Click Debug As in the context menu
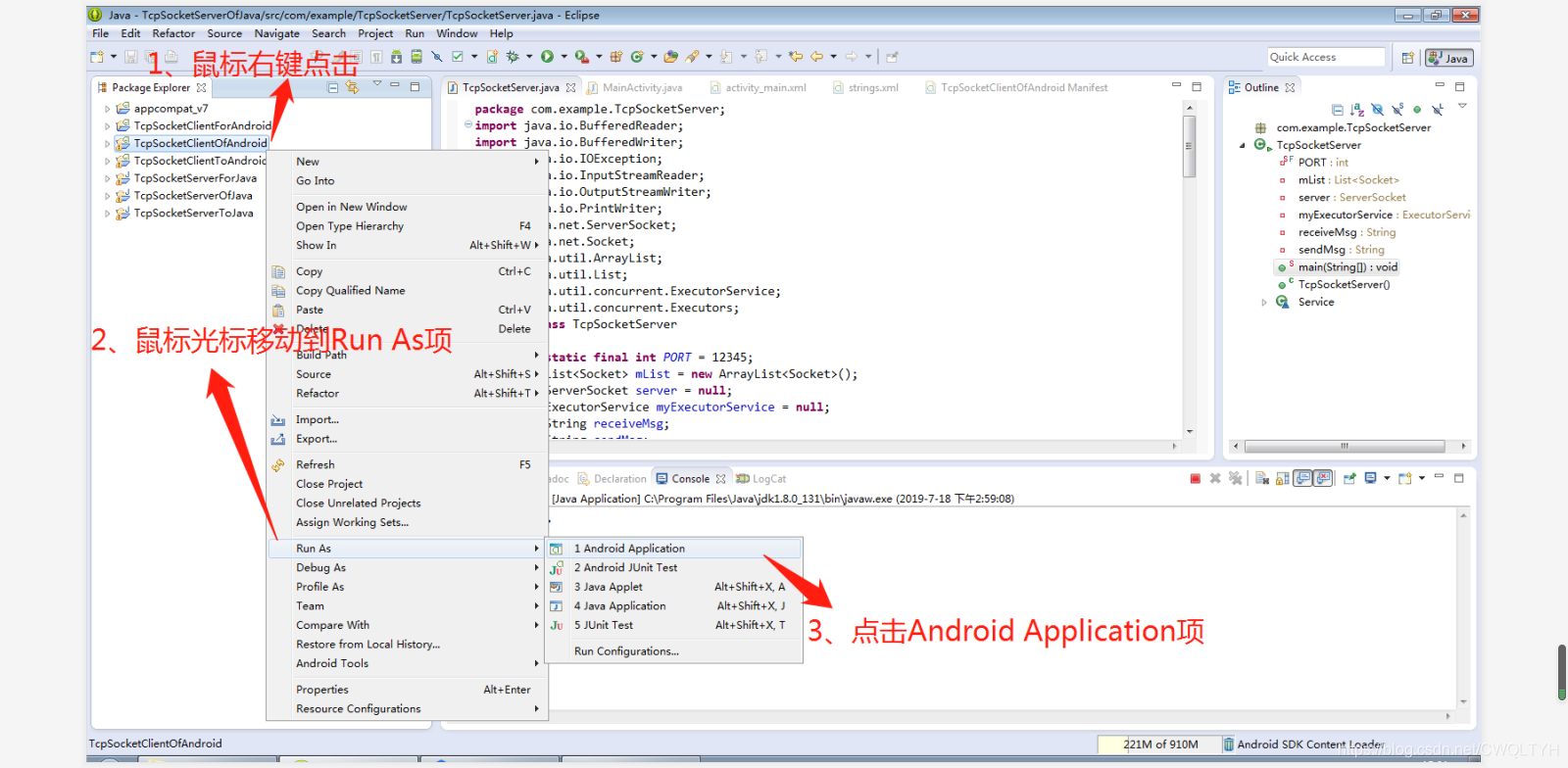 pos(407,568)
